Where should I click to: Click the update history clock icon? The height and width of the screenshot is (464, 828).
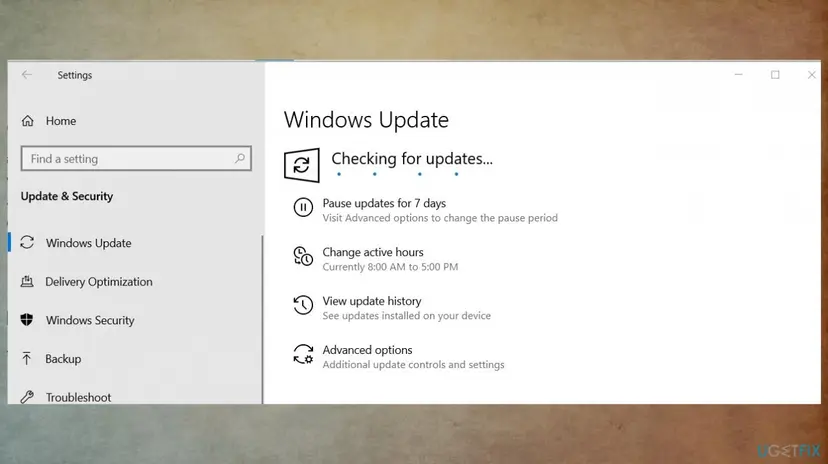(303, 305)
